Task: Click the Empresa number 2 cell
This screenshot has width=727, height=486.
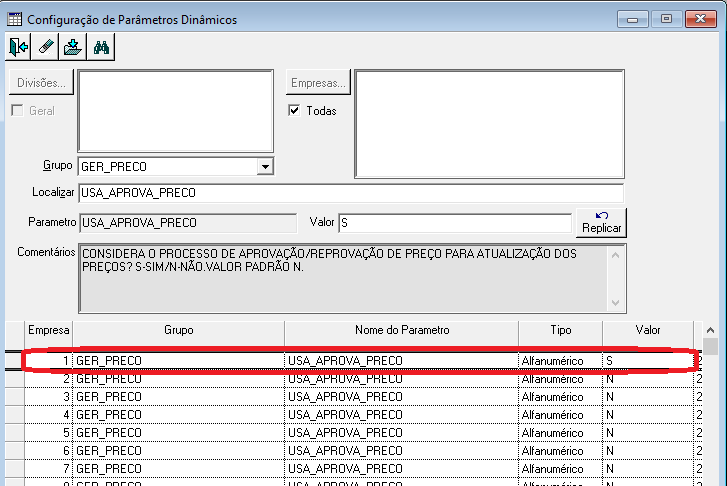Action: [x=48, y=379]
